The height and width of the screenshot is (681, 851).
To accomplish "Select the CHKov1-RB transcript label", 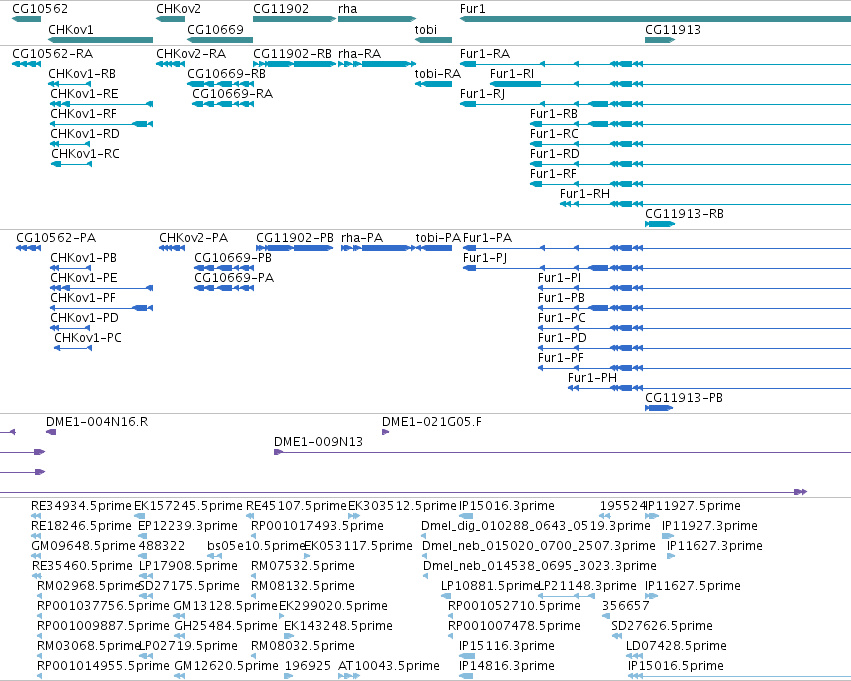I will coord(82,74).
